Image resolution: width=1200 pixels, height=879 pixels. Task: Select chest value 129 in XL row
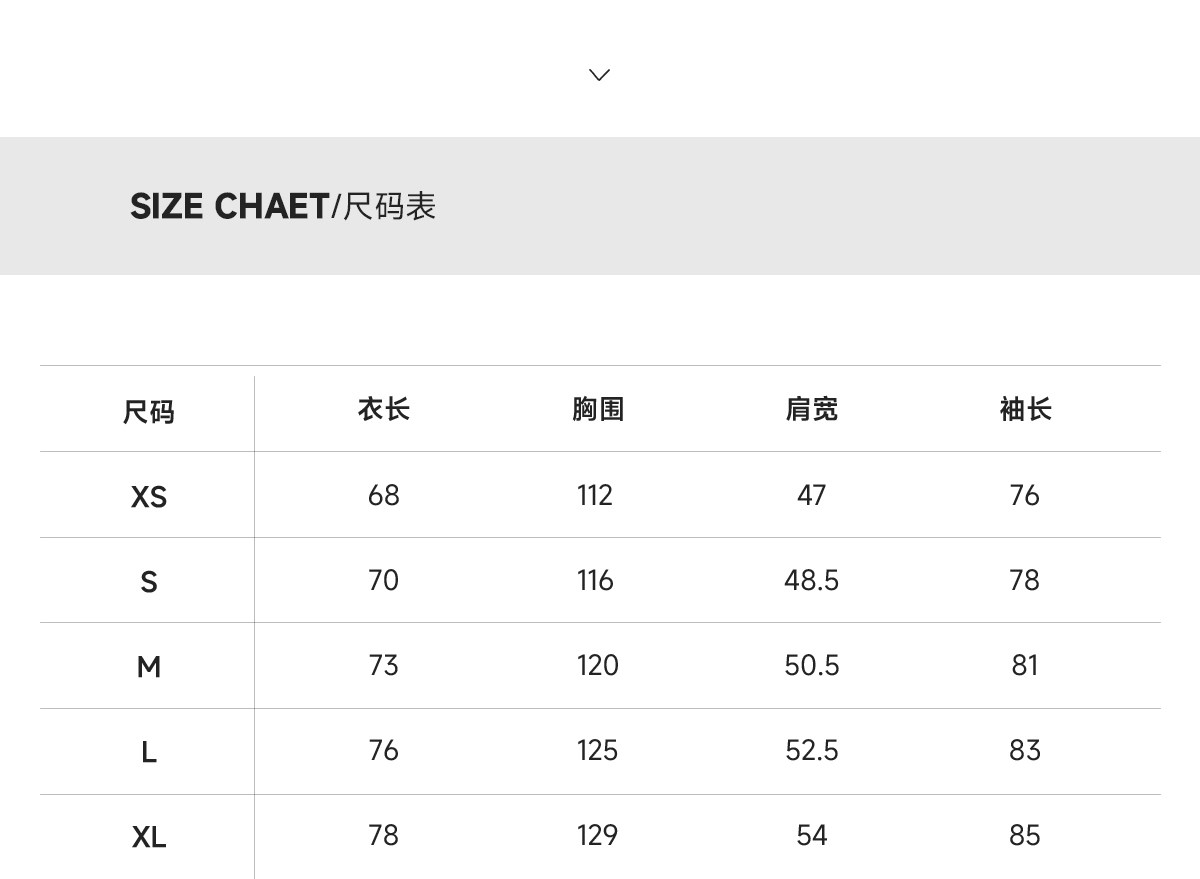click(598, 835)
